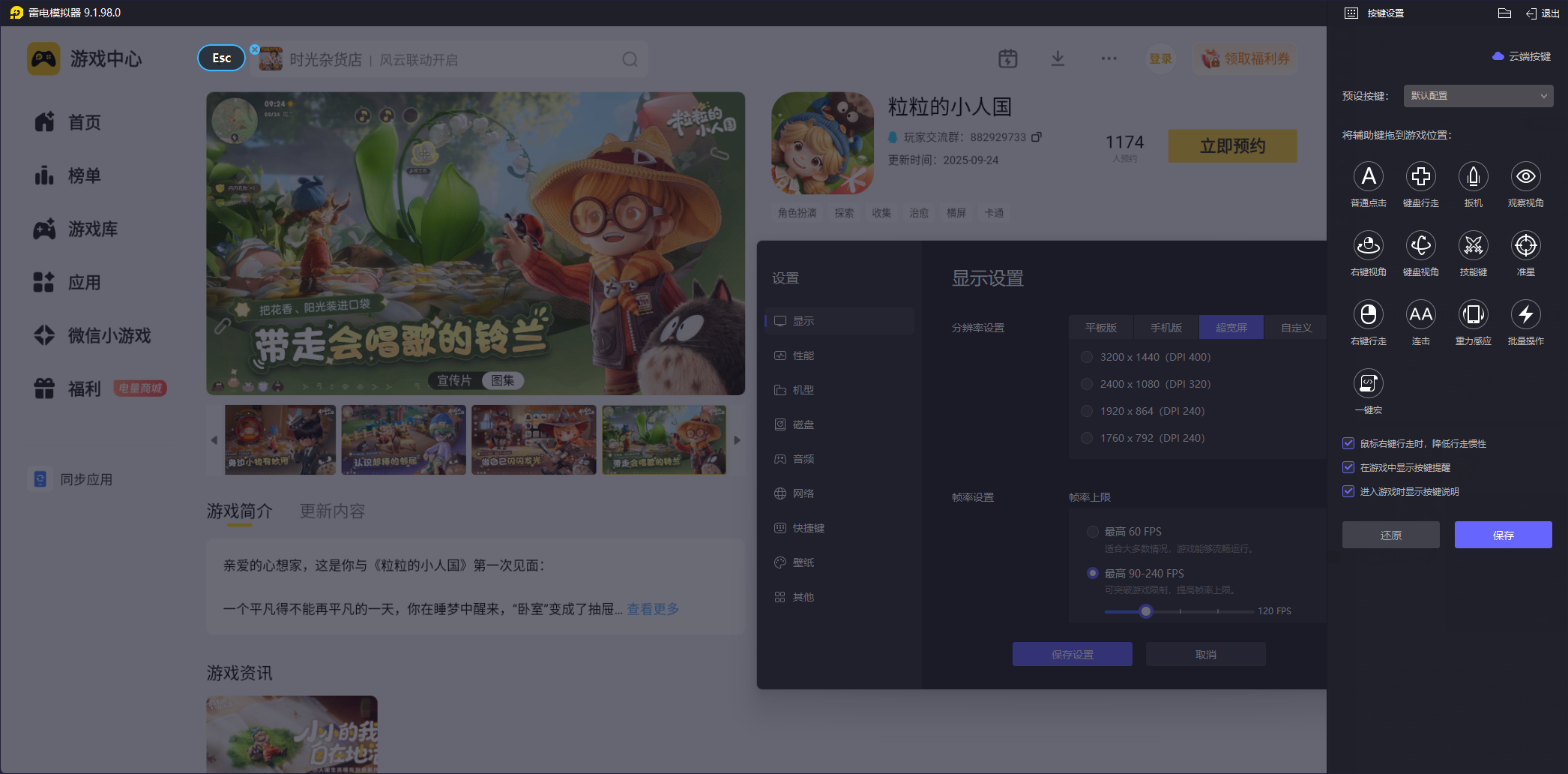Viewport: 1568px width, 774px height.
Task: Click 取消 in display settings
Action: pyautogui.click(x=1205, y=654)
